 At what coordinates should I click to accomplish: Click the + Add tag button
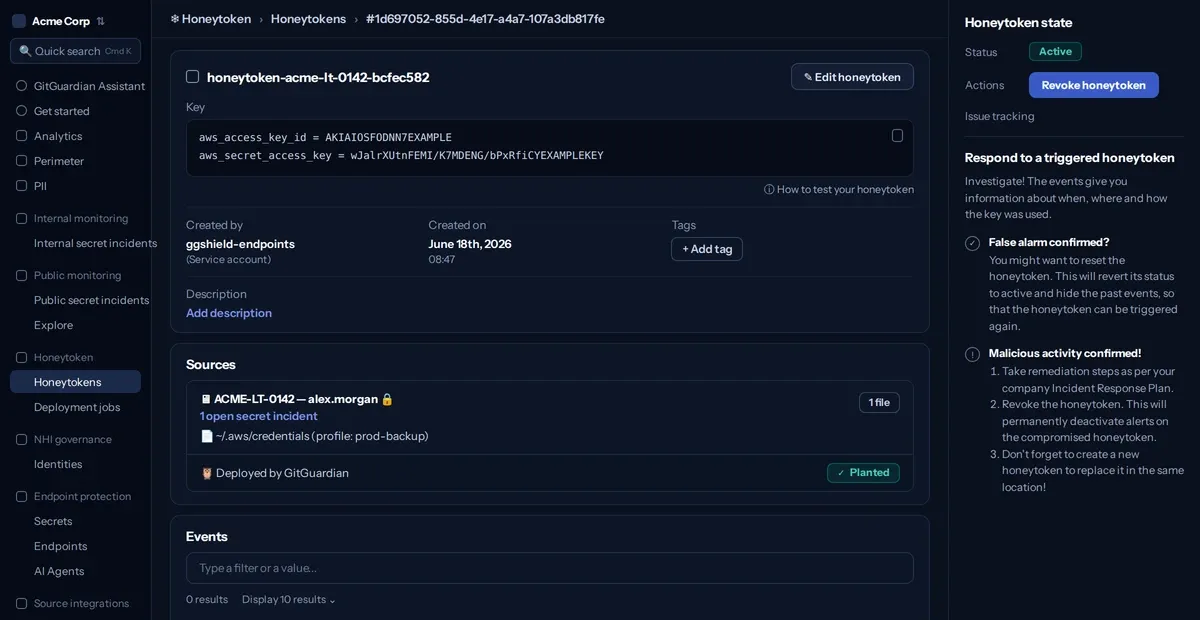(707, 249)
